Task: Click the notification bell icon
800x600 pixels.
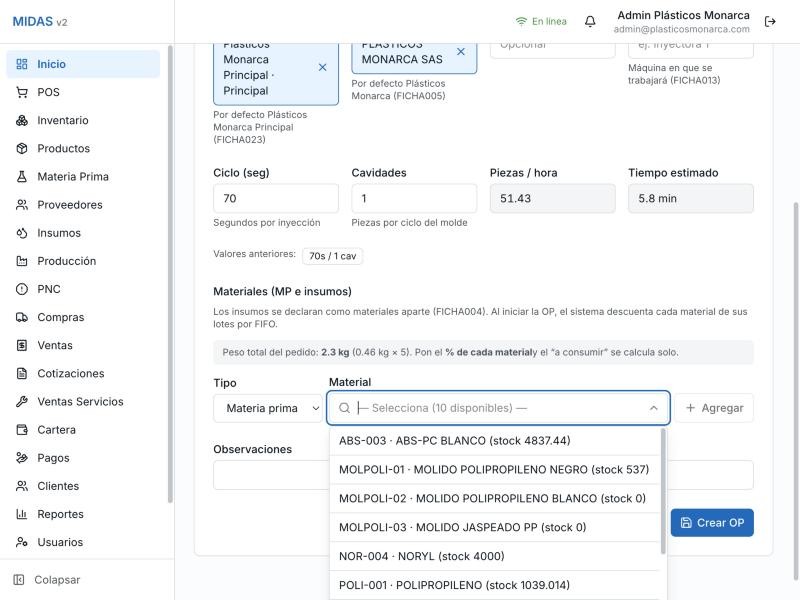Action: click(x=590, y=21)
